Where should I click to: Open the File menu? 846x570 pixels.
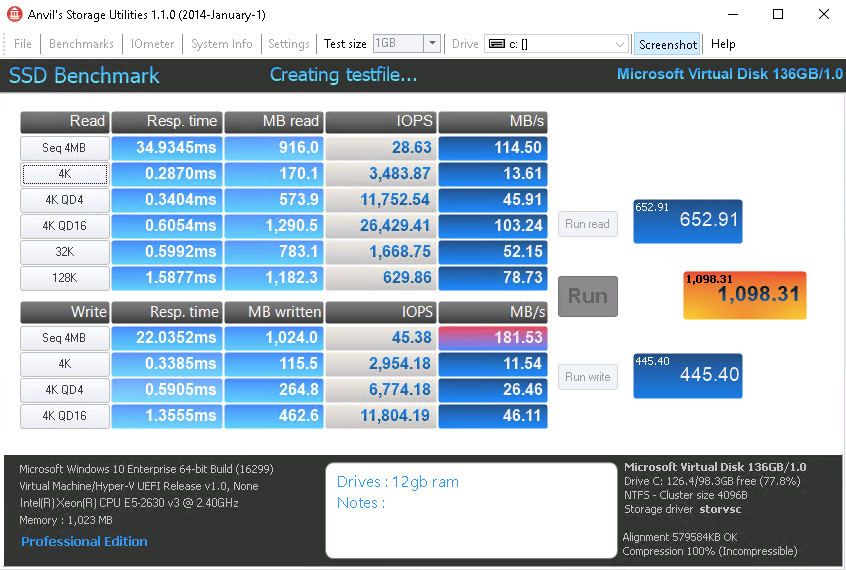click(23, 44)
